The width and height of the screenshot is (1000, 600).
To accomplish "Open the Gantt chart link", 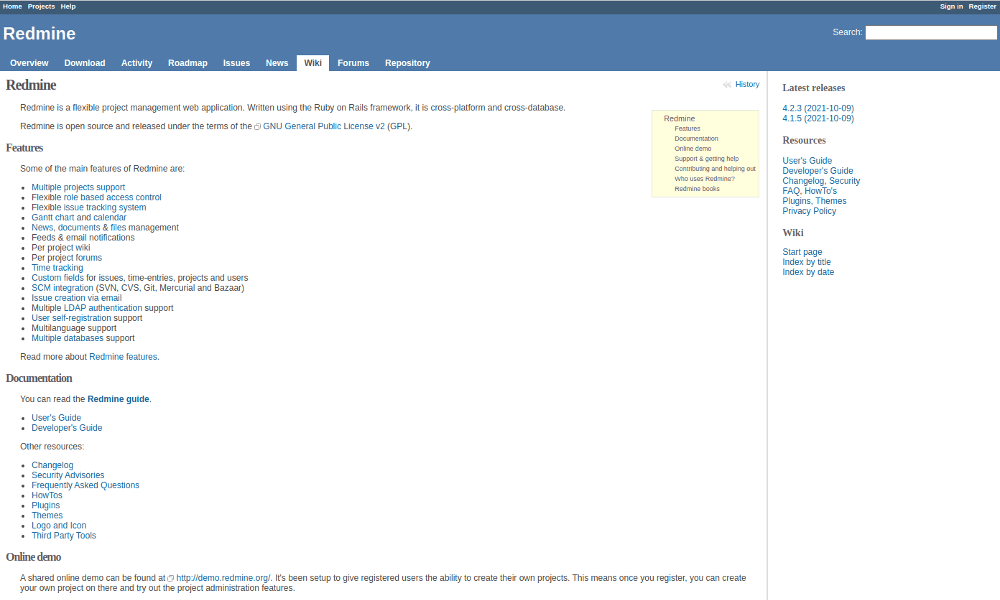I will click(53, 217).
